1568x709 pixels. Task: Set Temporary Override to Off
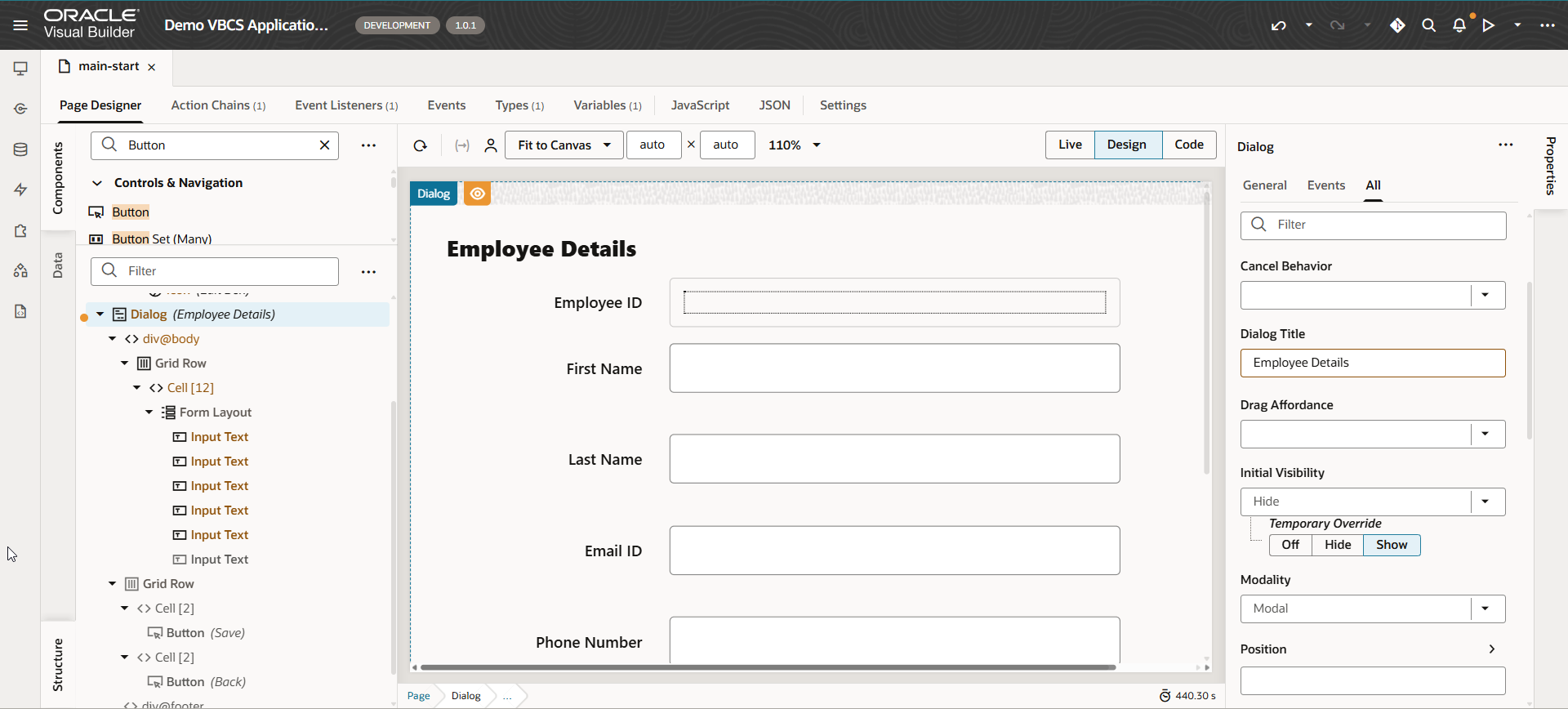coord(1290,545)
